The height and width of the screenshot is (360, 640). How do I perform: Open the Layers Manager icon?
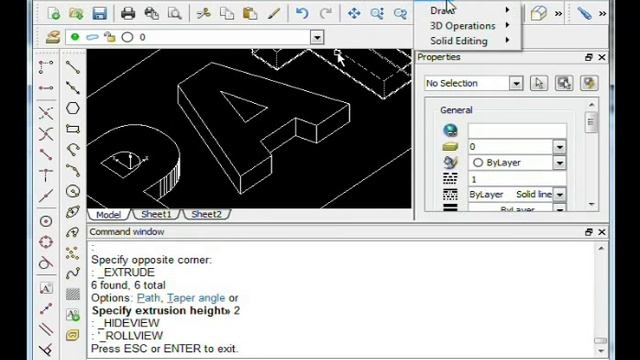click(x=53, y=37)
